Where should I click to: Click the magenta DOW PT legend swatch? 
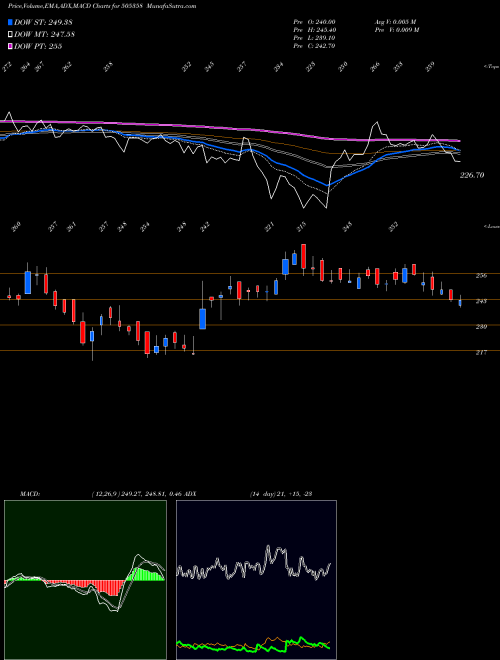[10, 46]
